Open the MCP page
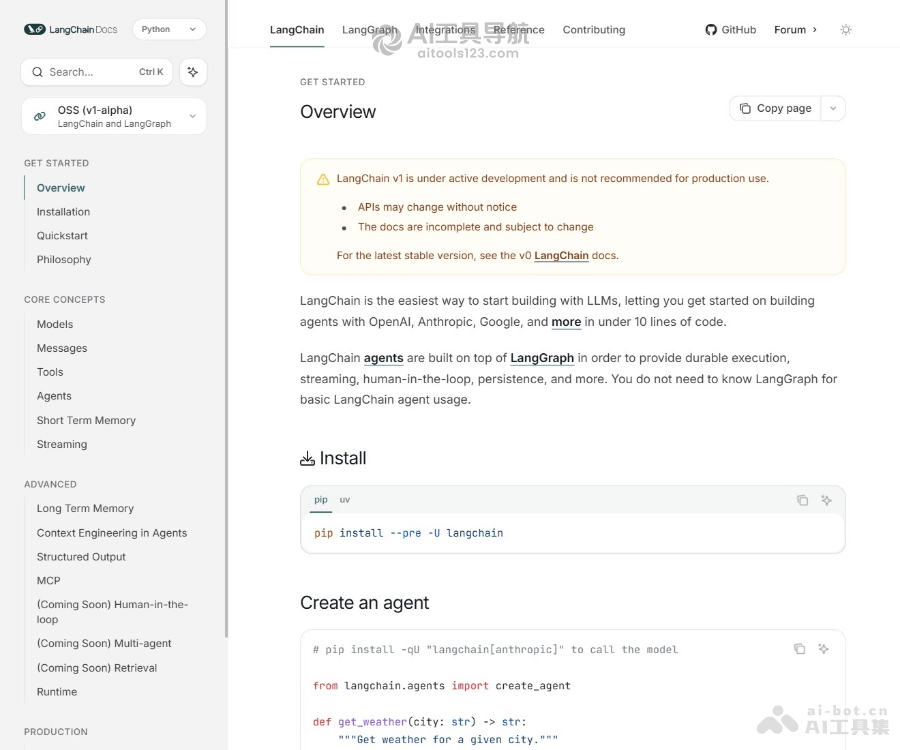This screenshot has width=900, height=750. coord(48,581)
